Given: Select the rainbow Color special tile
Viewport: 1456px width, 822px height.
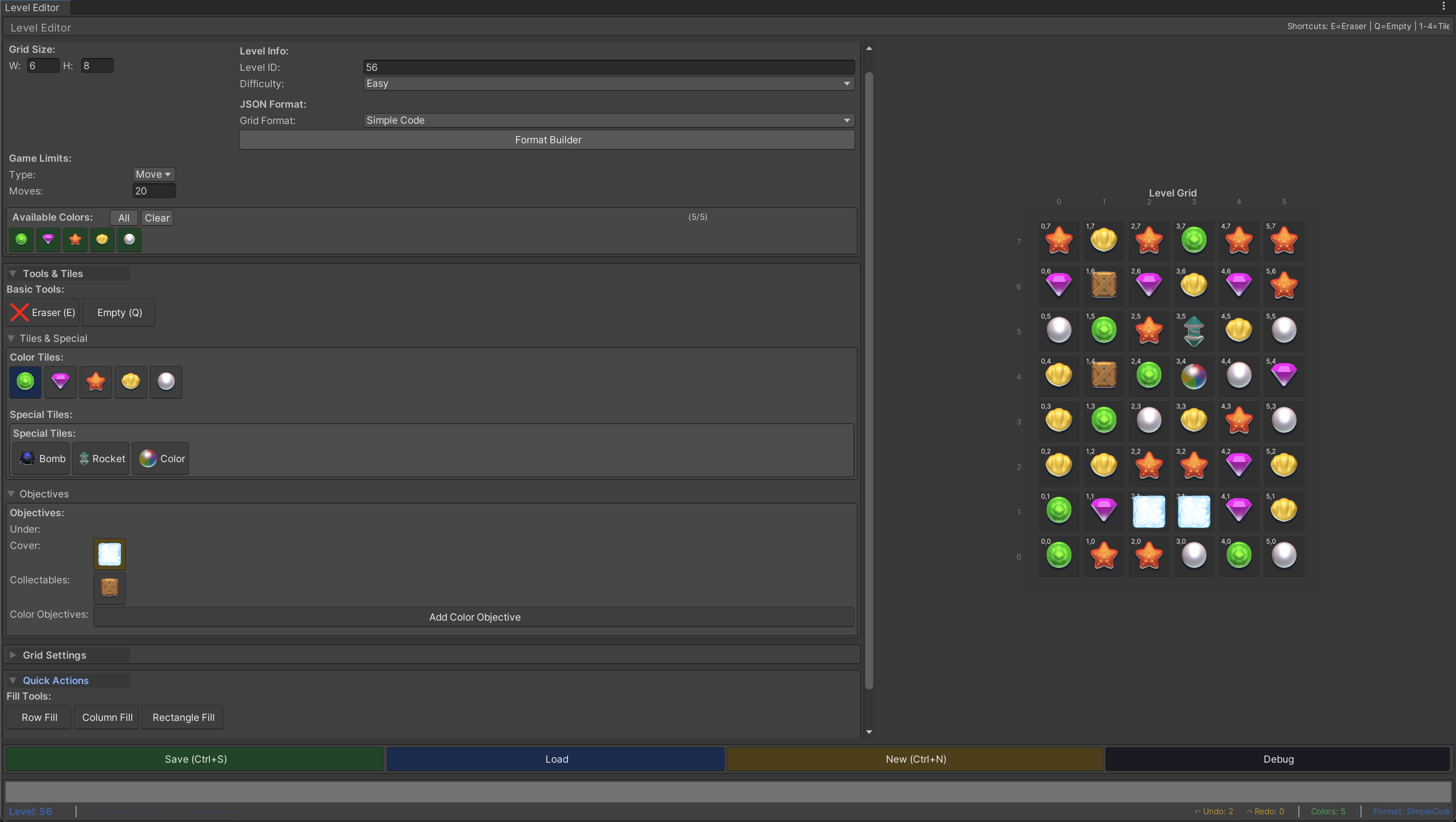Looking at the screenshot, I should (161, 458).
